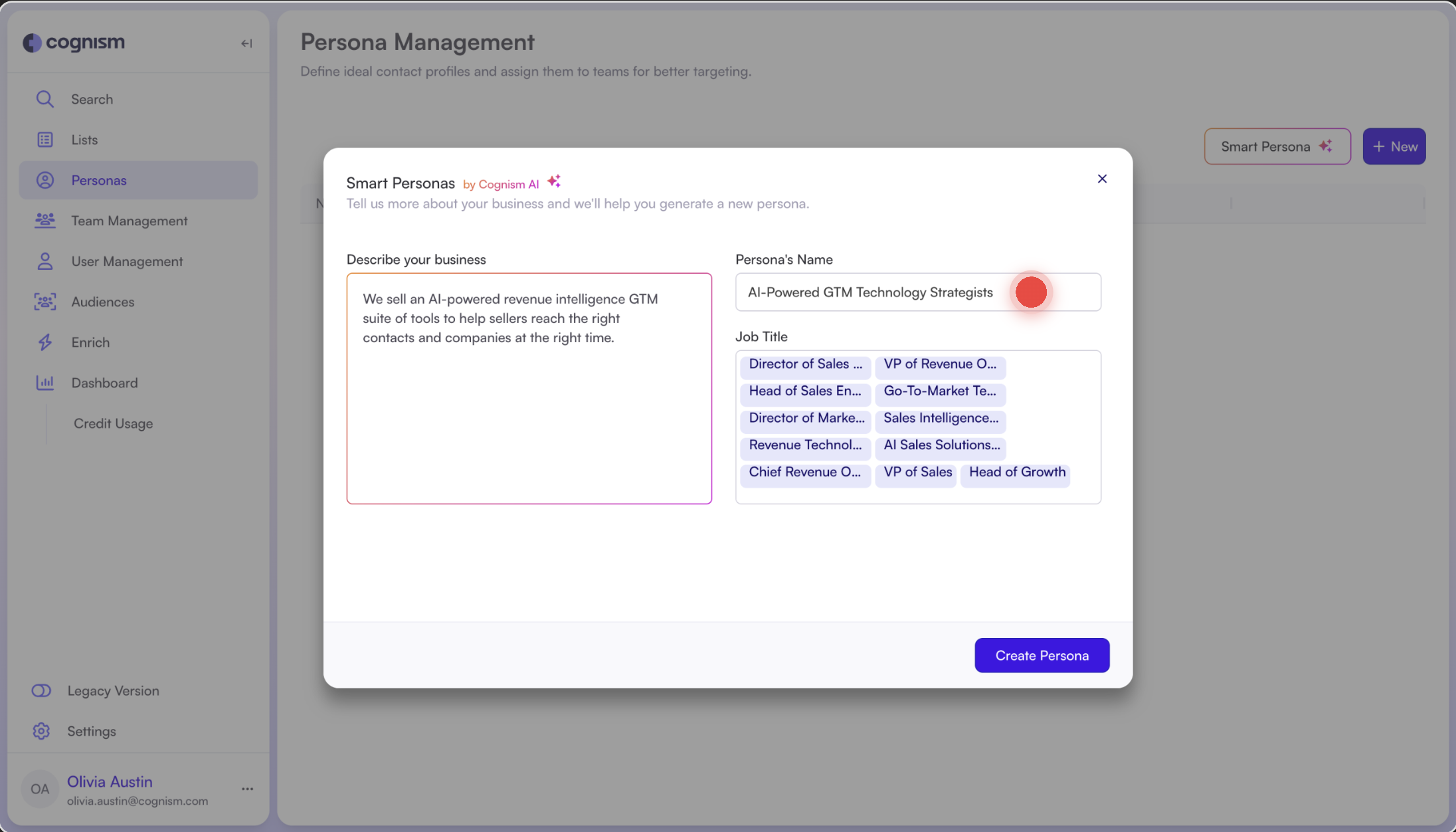Viewport: 1456px width, 832px height.
Task: Click the Smart Persona button
Action: pyautogui.click(x=1277, y=146)
